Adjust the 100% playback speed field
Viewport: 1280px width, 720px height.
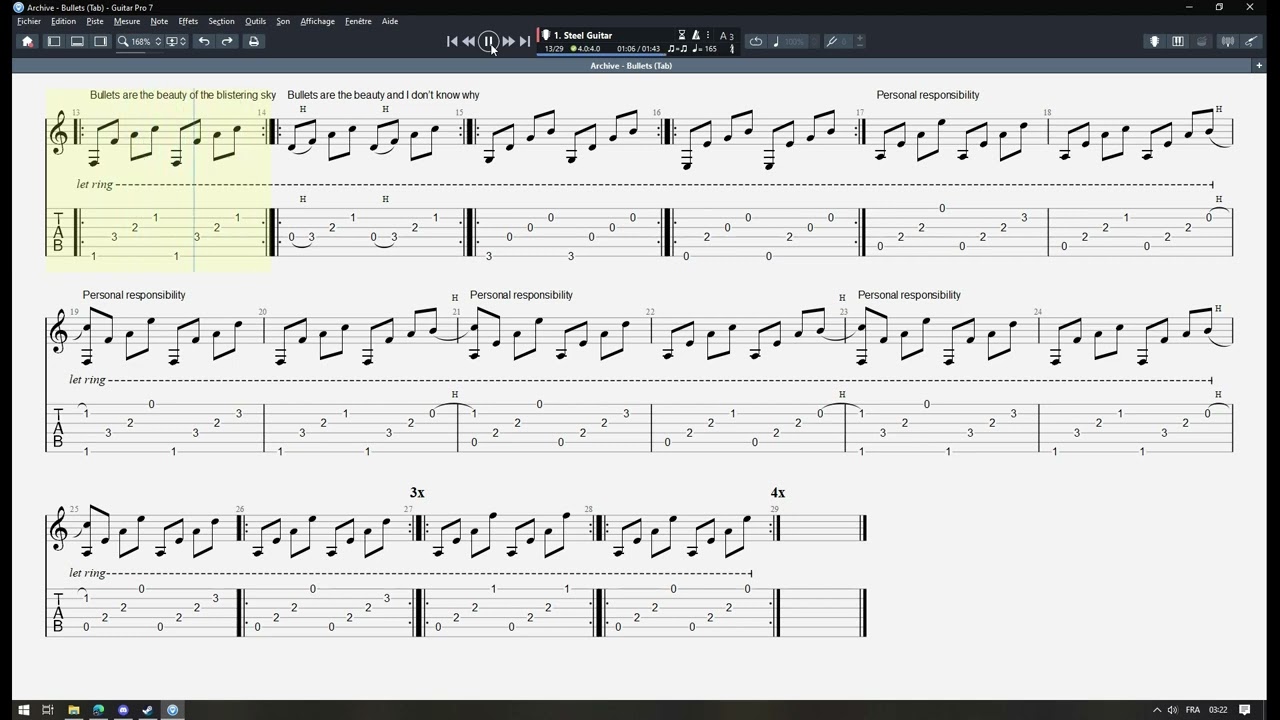tap(795, 41)
